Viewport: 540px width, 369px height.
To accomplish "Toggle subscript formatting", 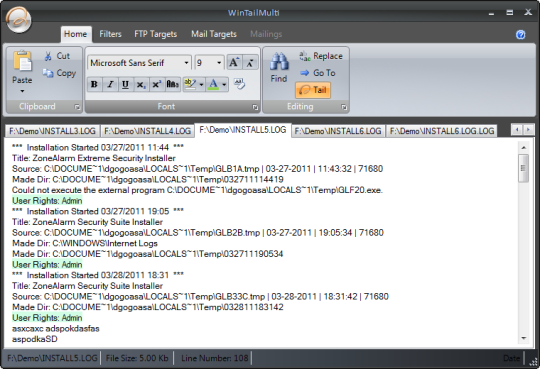I will pos(141,84).
